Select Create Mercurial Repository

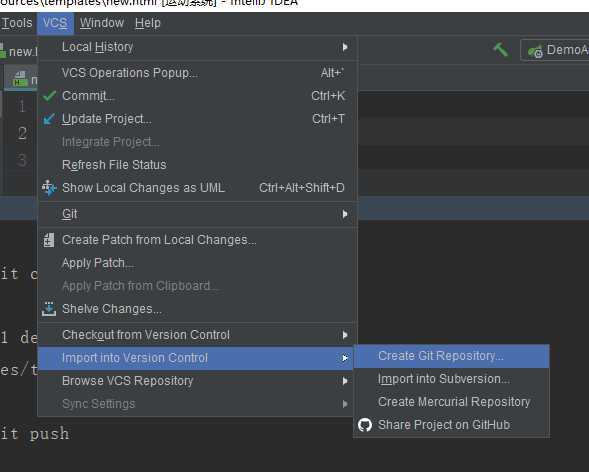coord(452,402)
